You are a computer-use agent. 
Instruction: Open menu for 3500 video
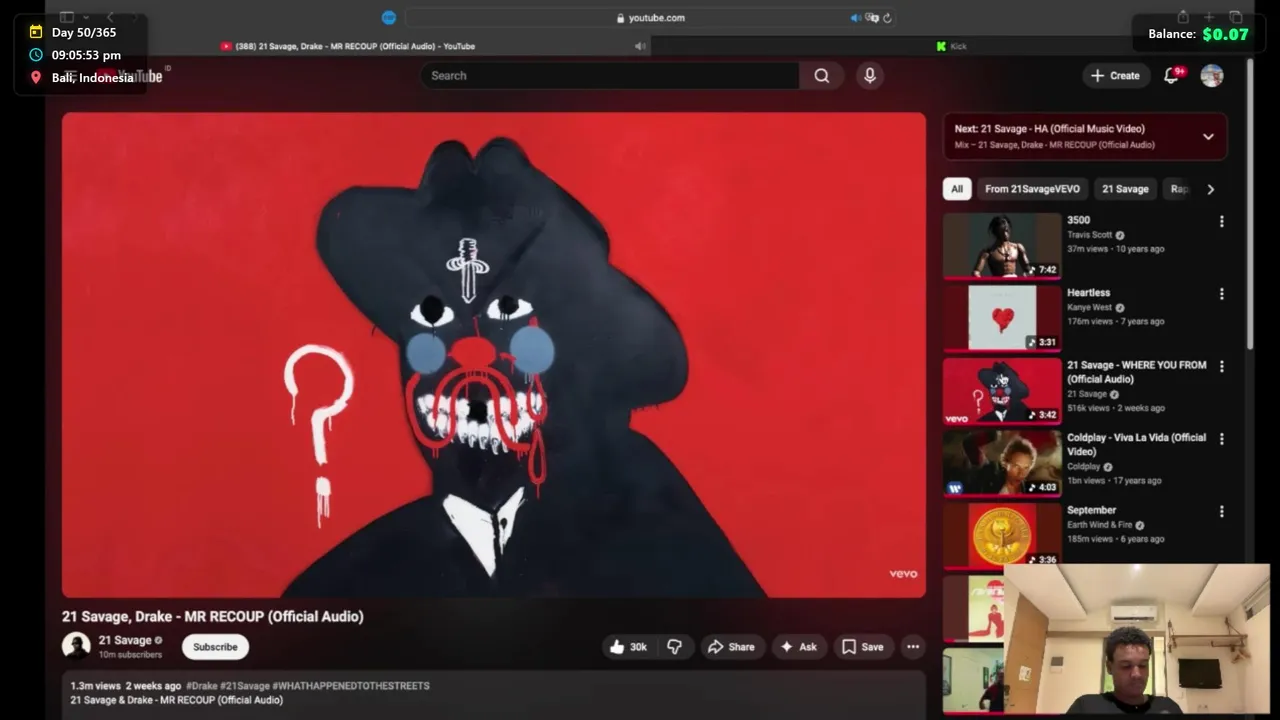(x=1221, y=221)
